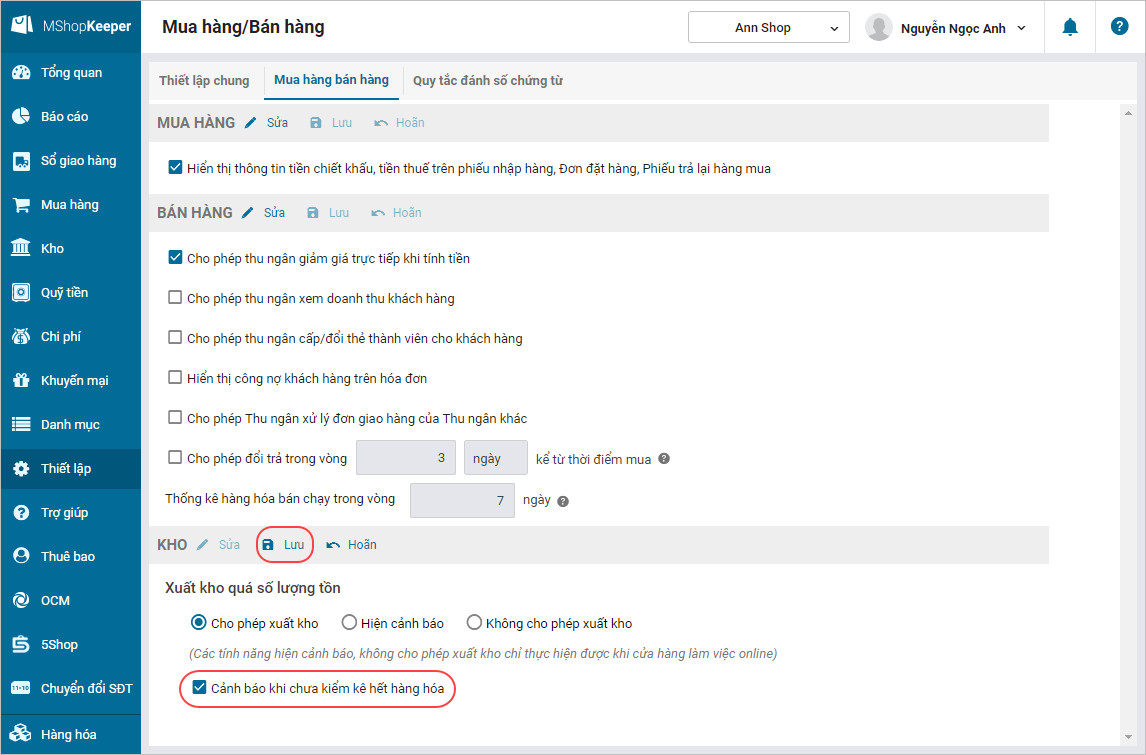Click Sửa in KHO section

point(229,545)
